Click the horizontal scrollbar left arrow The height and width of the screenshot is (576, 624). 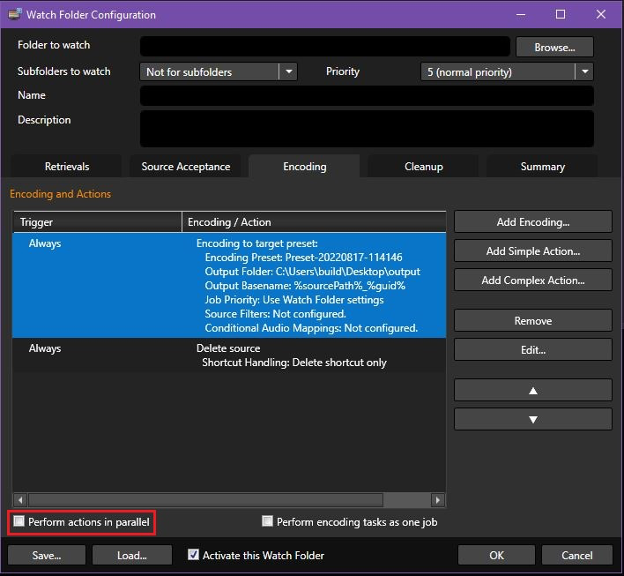tap(20, 500)
